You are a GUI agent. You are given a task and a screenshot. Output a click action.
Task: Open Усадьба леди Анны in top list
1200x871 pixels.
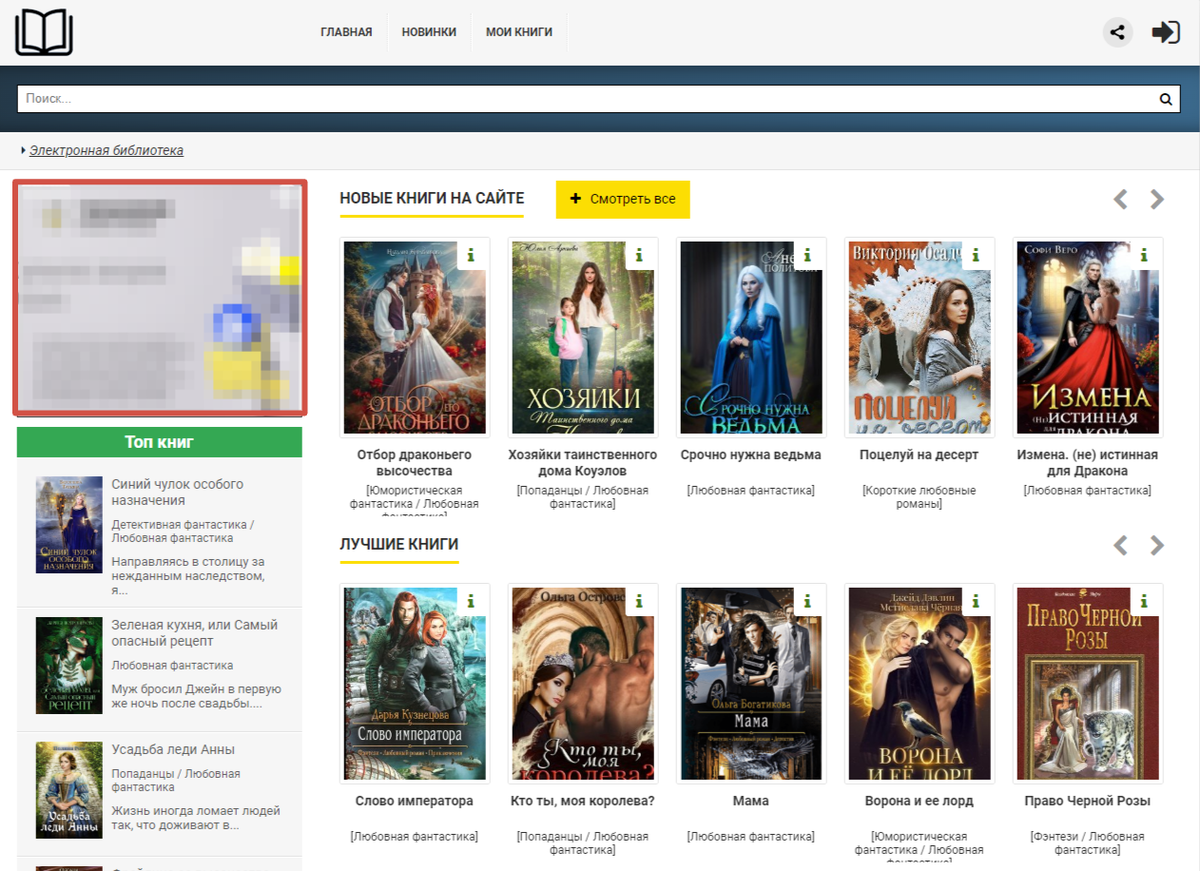[173, 750]
